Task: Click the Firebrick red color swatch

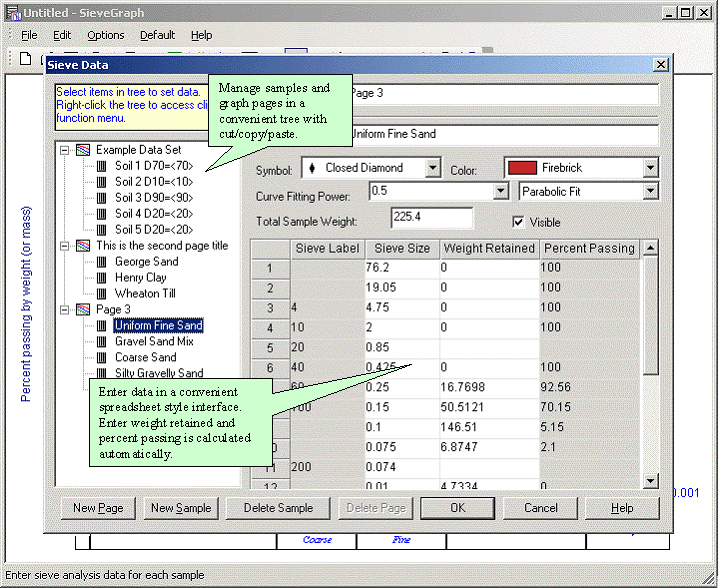Action: (522, 168)
